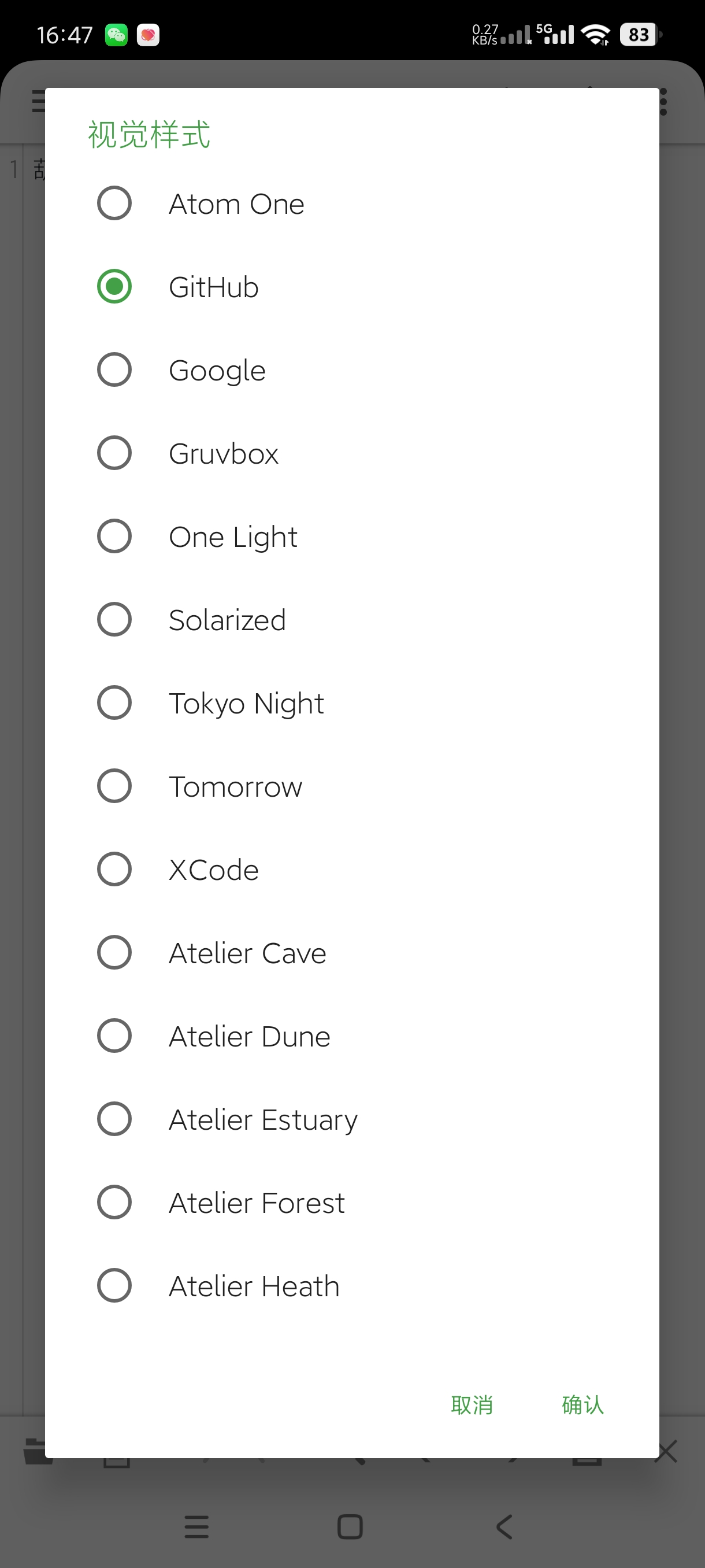Pick Atelier Estuary radio button

114,1119
